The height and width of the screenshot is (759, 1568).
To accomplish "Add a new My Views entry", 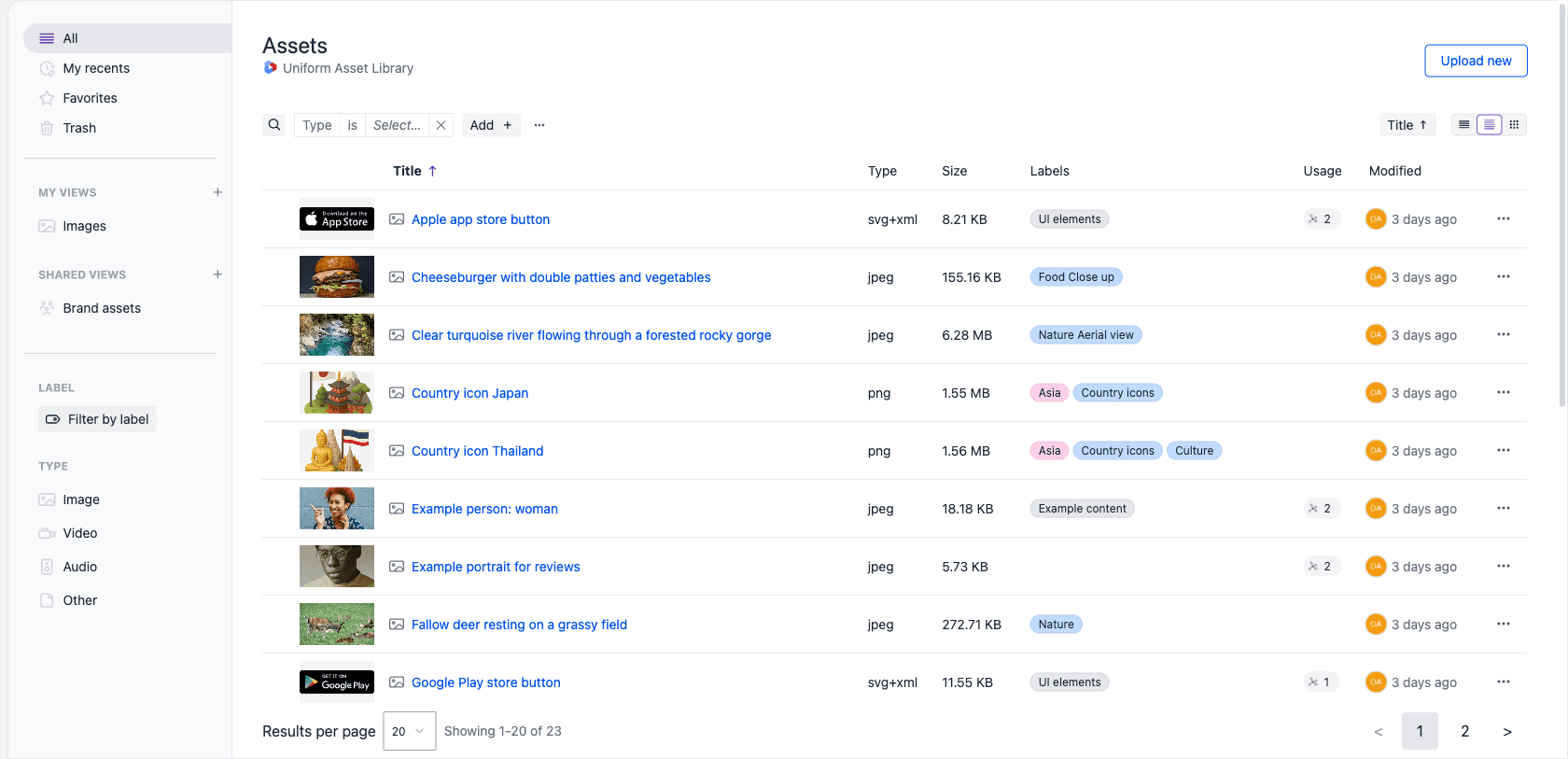I will [217, 192].
